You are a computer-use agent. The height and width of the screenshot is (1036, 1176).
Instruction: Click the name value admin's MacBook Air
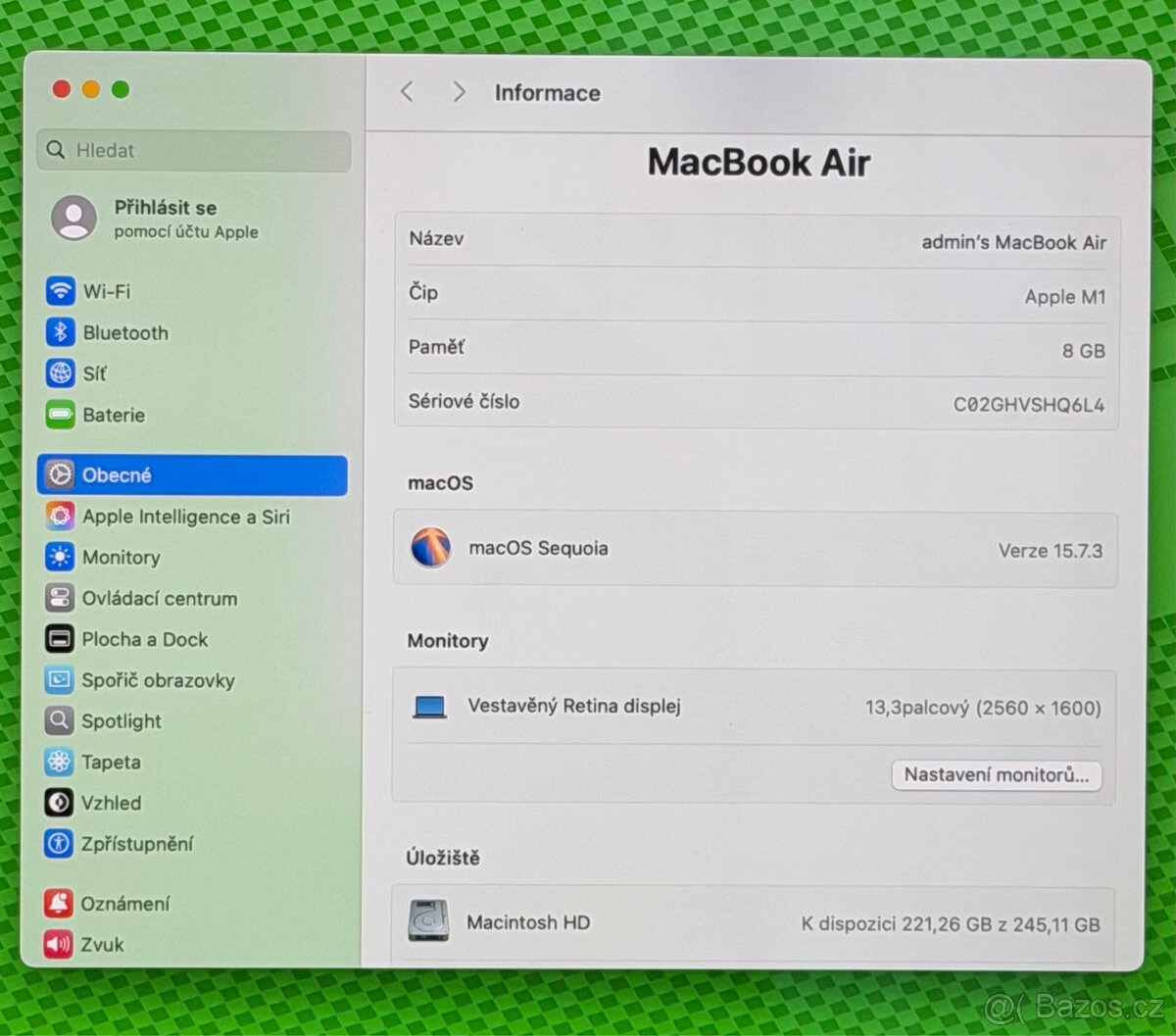point(1014,242)
